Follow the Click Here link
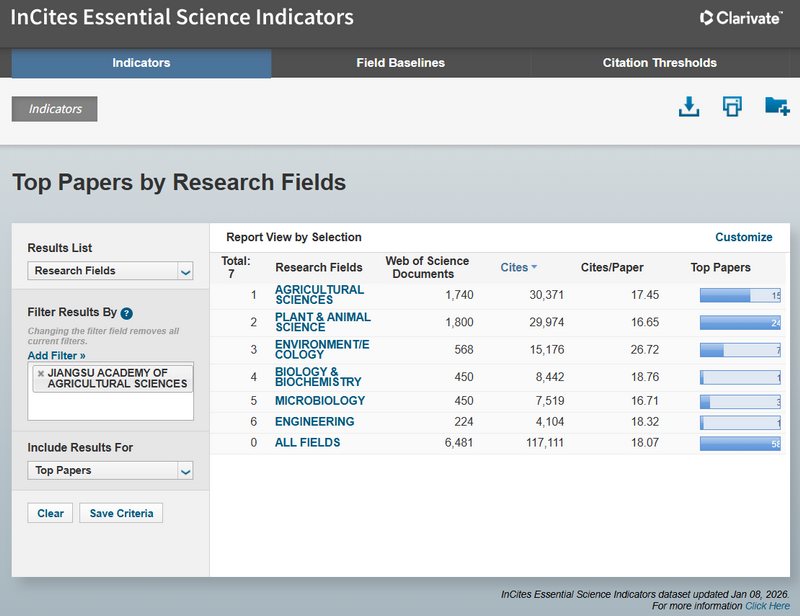This screenshot has height=616, width=800. point(767,606)
